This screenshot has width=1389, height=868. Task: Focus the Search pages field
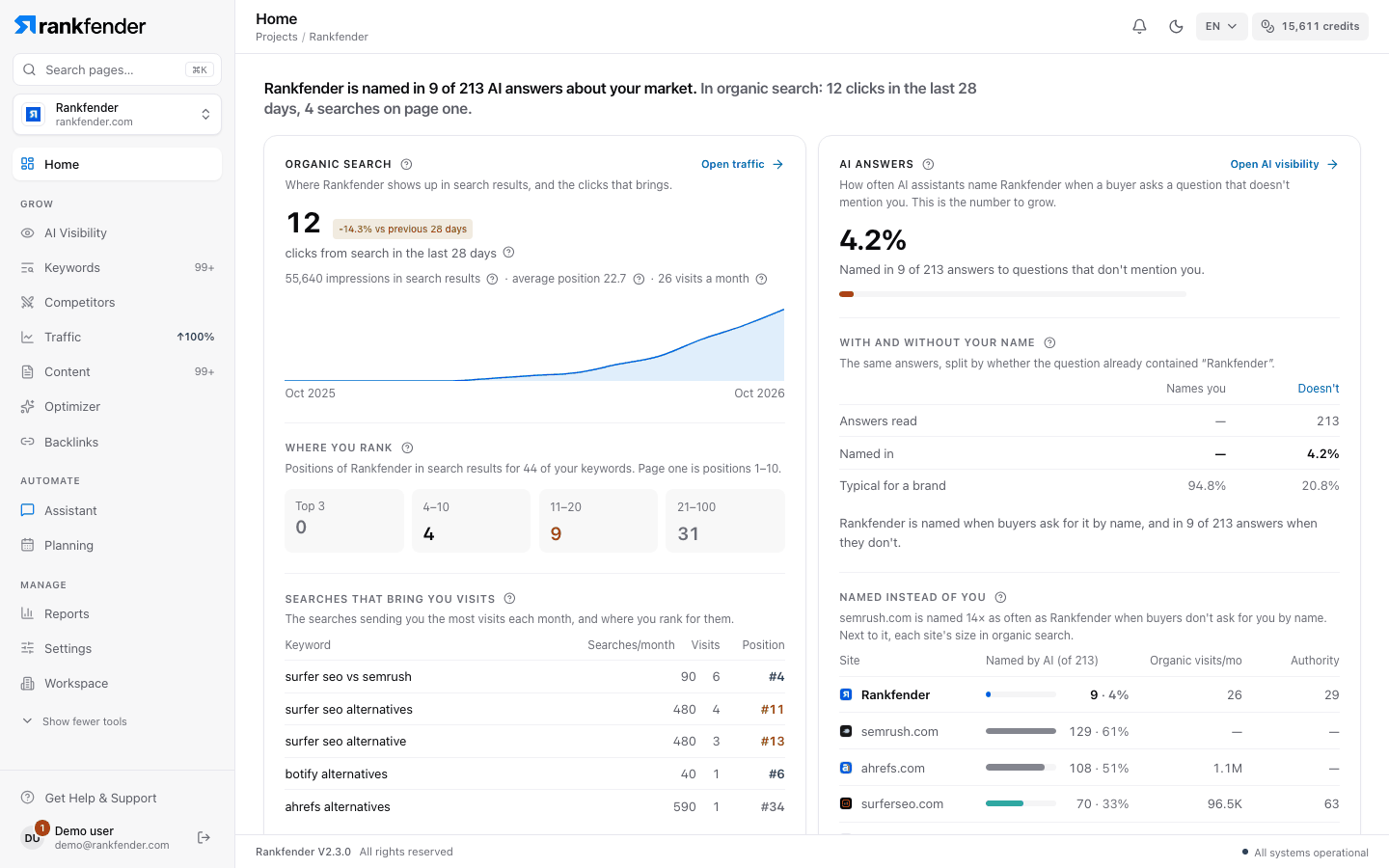(117, 69)
